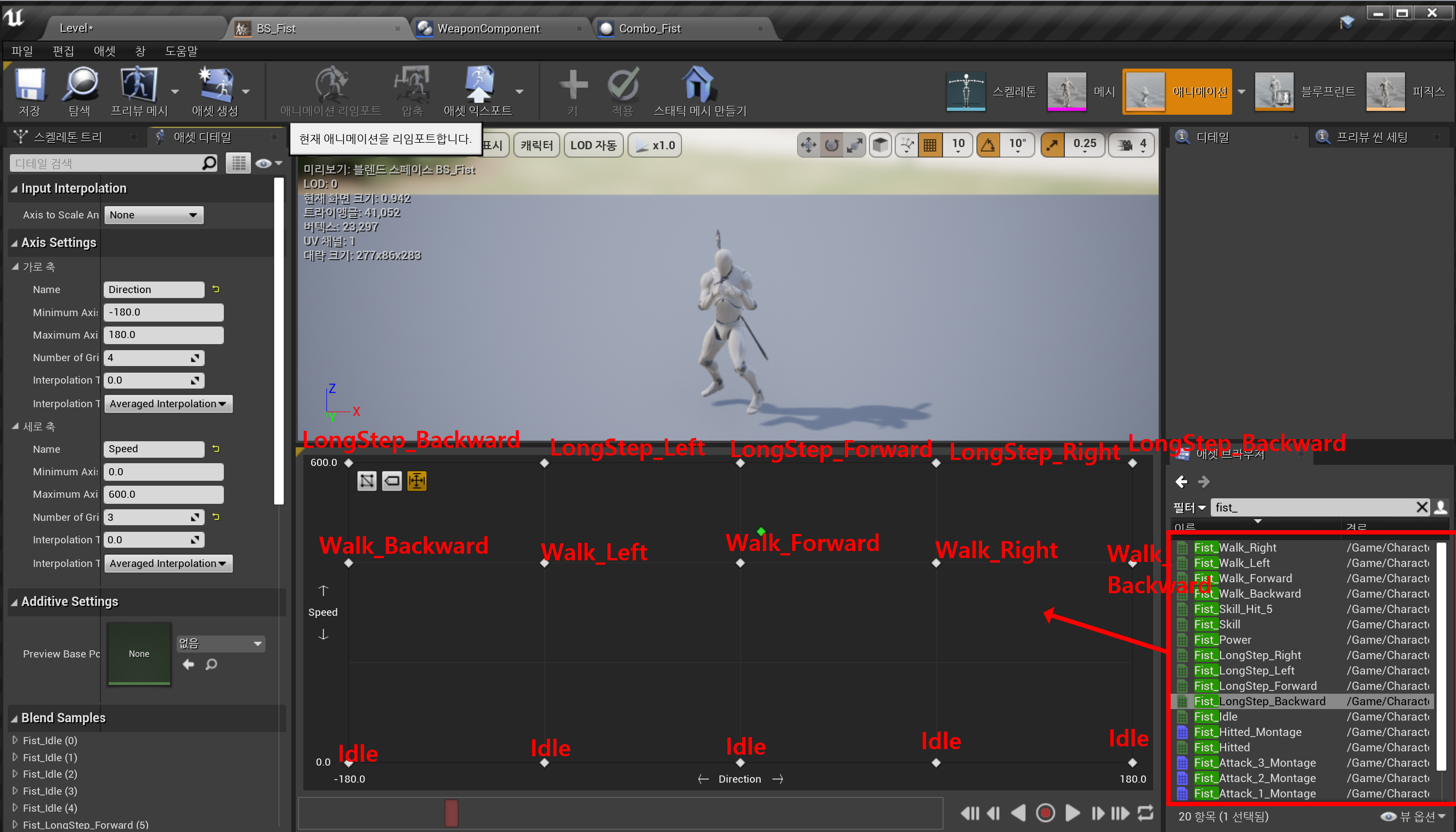1456x832 pixels.
Task: Collapse the Blend Samples section
Action: [14, 718]
